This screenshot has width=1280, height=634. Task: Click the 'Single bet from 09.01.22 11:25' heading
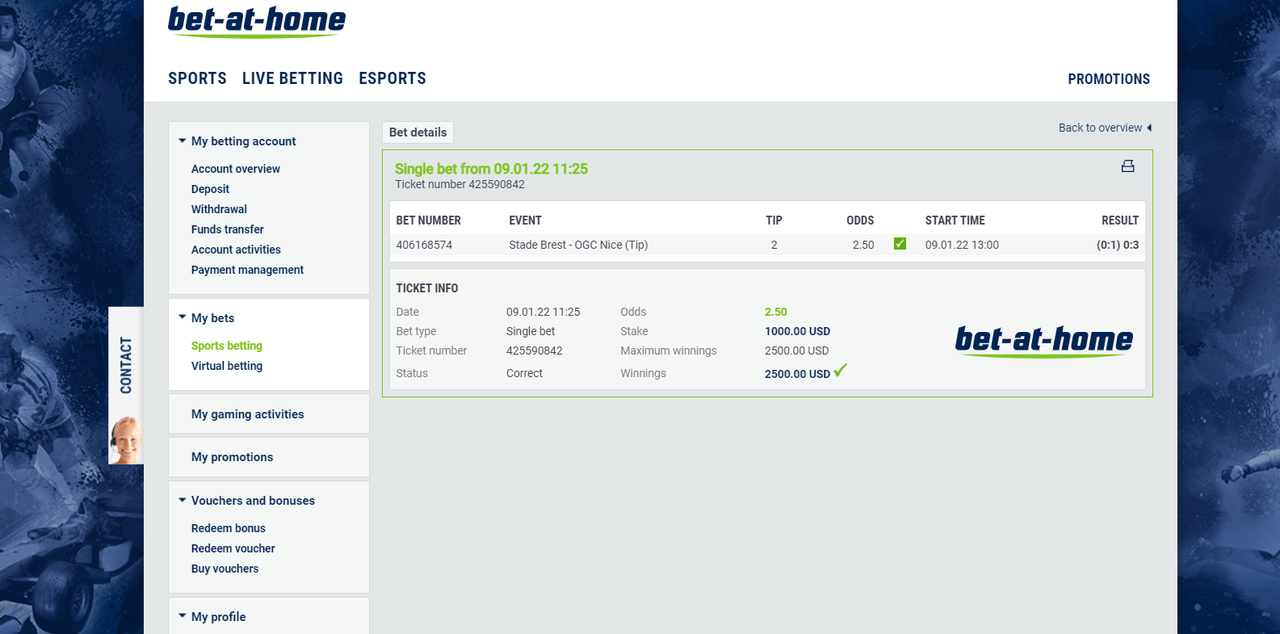(x=491, y=169)
